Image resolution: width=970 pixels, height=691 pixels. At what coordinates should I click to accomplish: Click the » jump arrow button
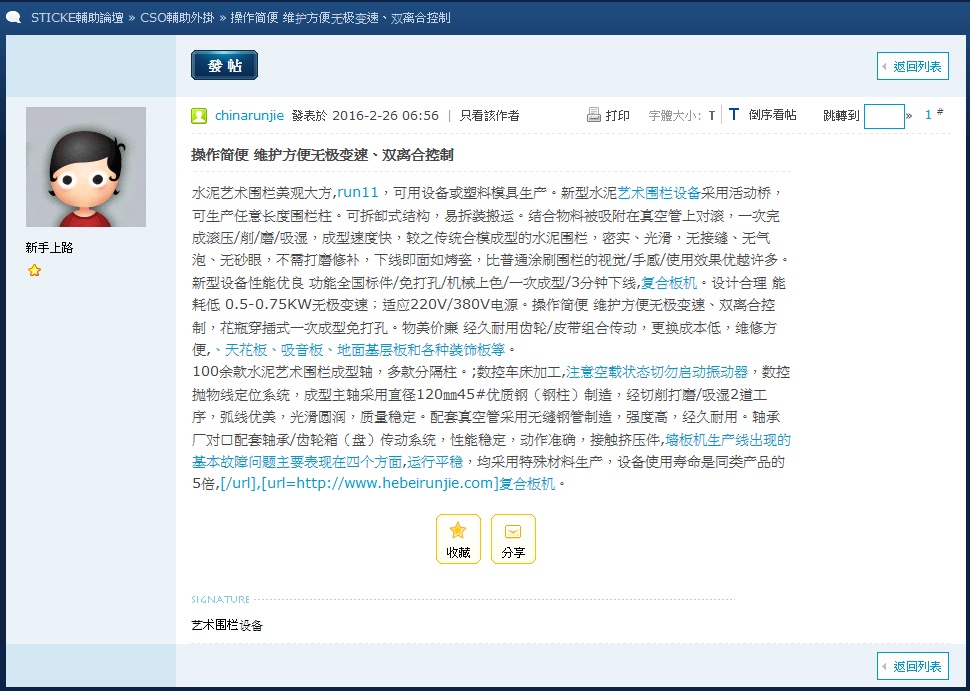[909, 116]
